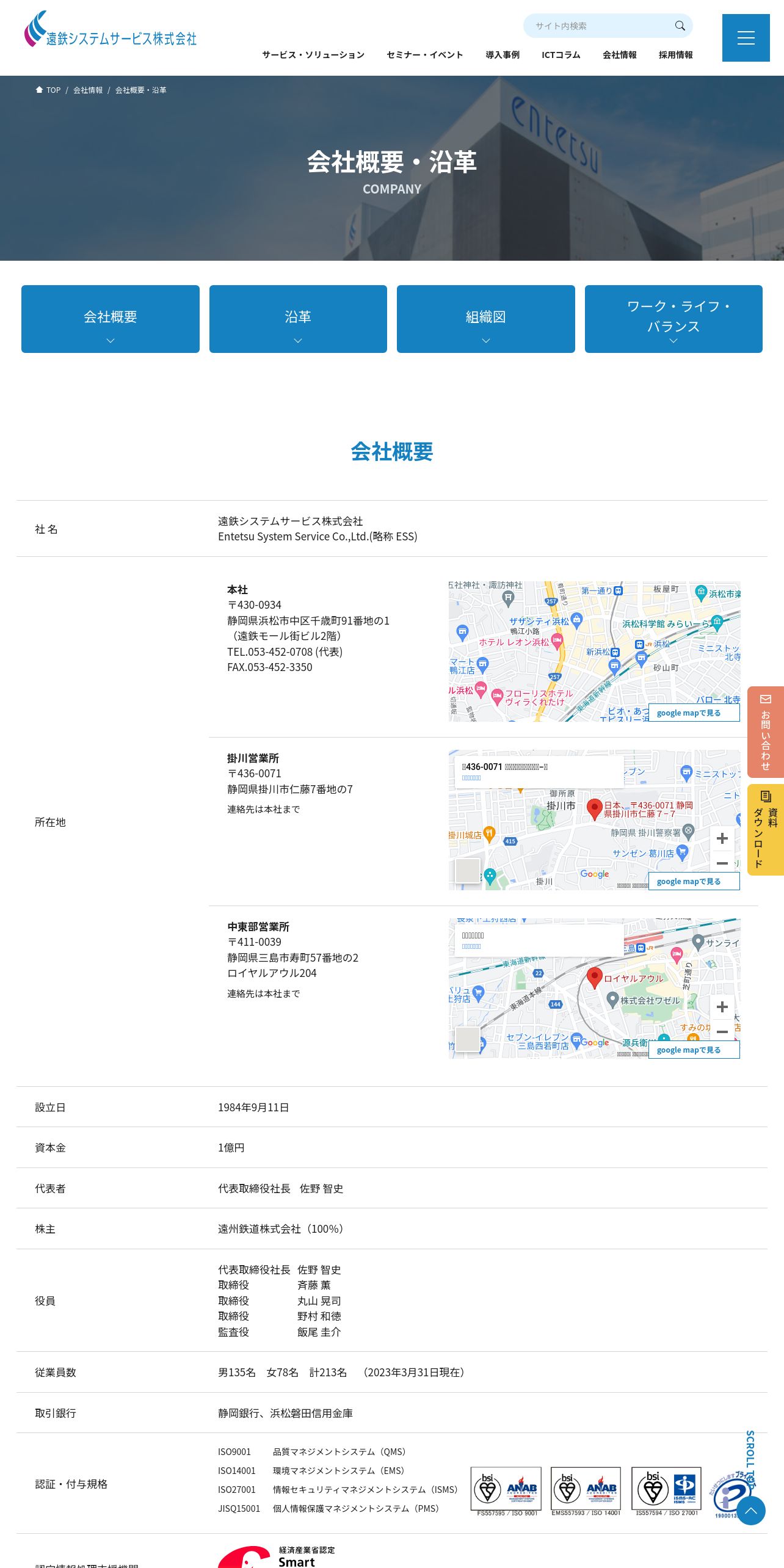Image resolution: width=784 pixels, height=1568 pixels.
Task: Open the 資料ダウンロード side tab
Action: 766,830
